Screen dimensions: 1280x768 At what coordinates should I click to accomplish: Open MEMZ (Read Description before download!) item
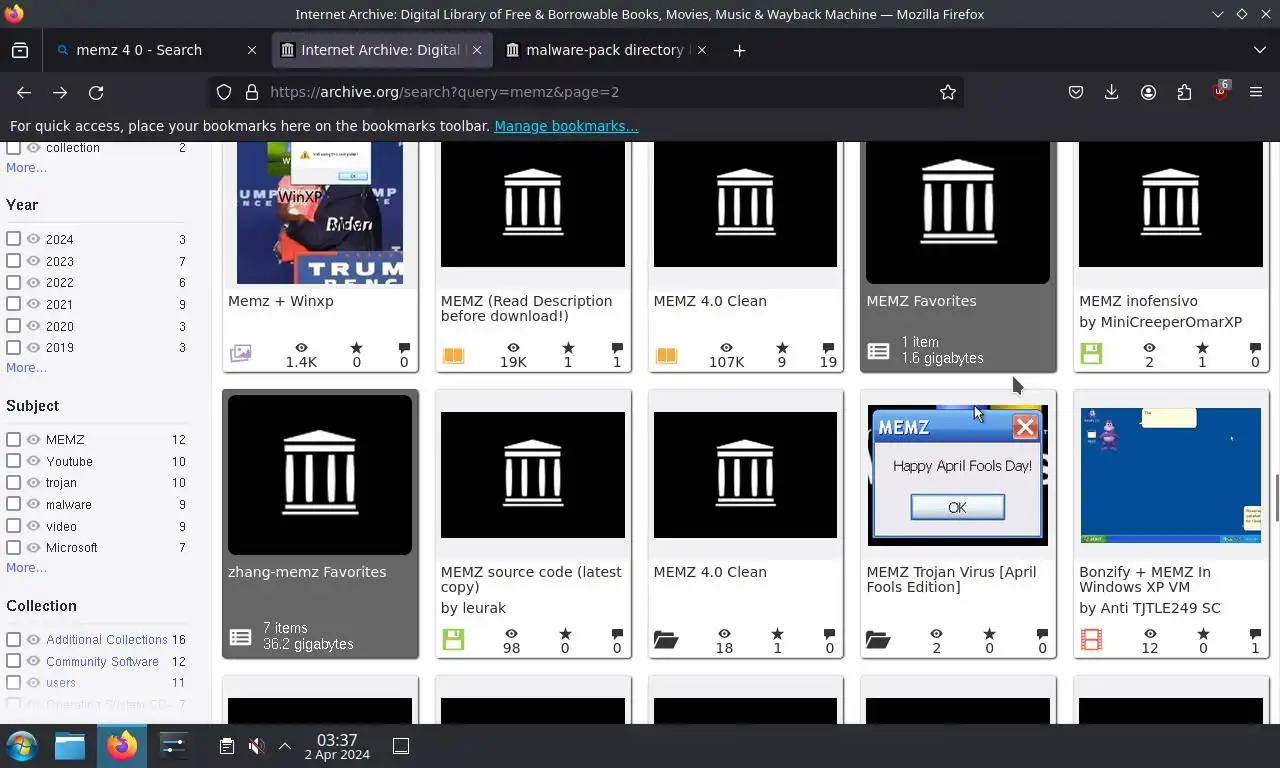tap(526, 308)
